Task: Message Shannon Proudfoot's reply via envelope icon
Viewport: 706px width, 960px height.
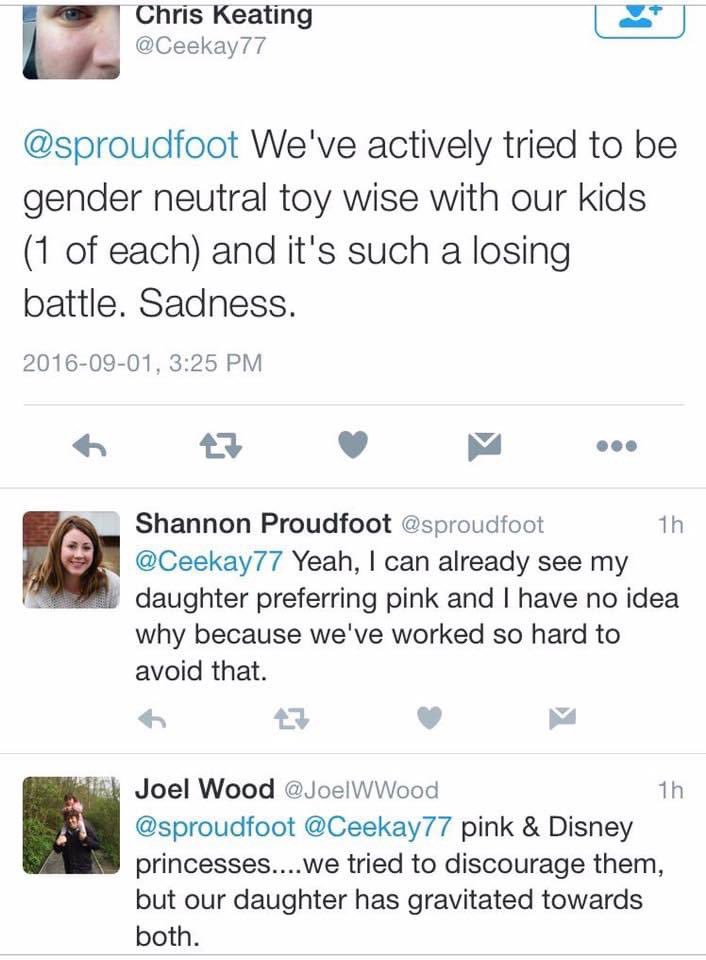Action: [563, 717]
